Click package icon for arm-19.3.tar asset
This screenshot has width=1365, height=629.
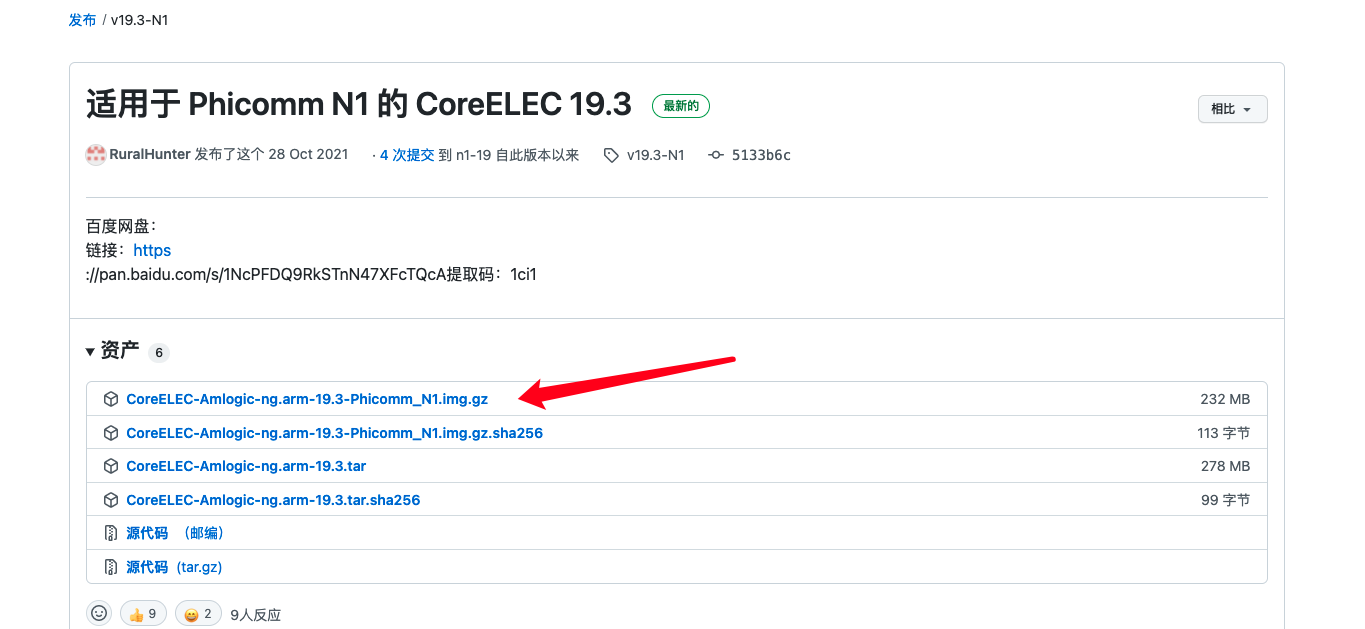111,466
